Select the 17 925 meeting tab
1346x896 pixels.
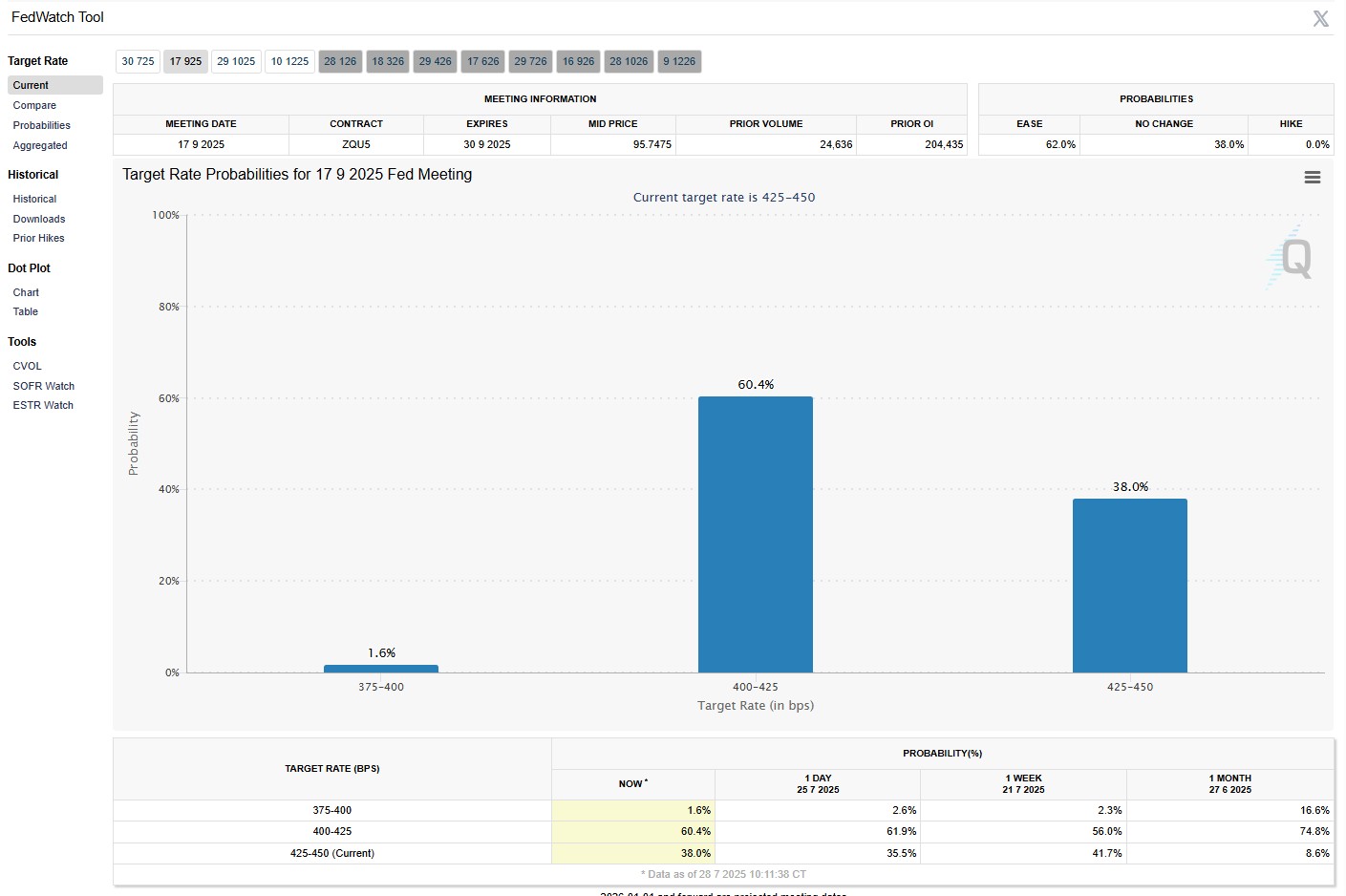click(185, 61)
